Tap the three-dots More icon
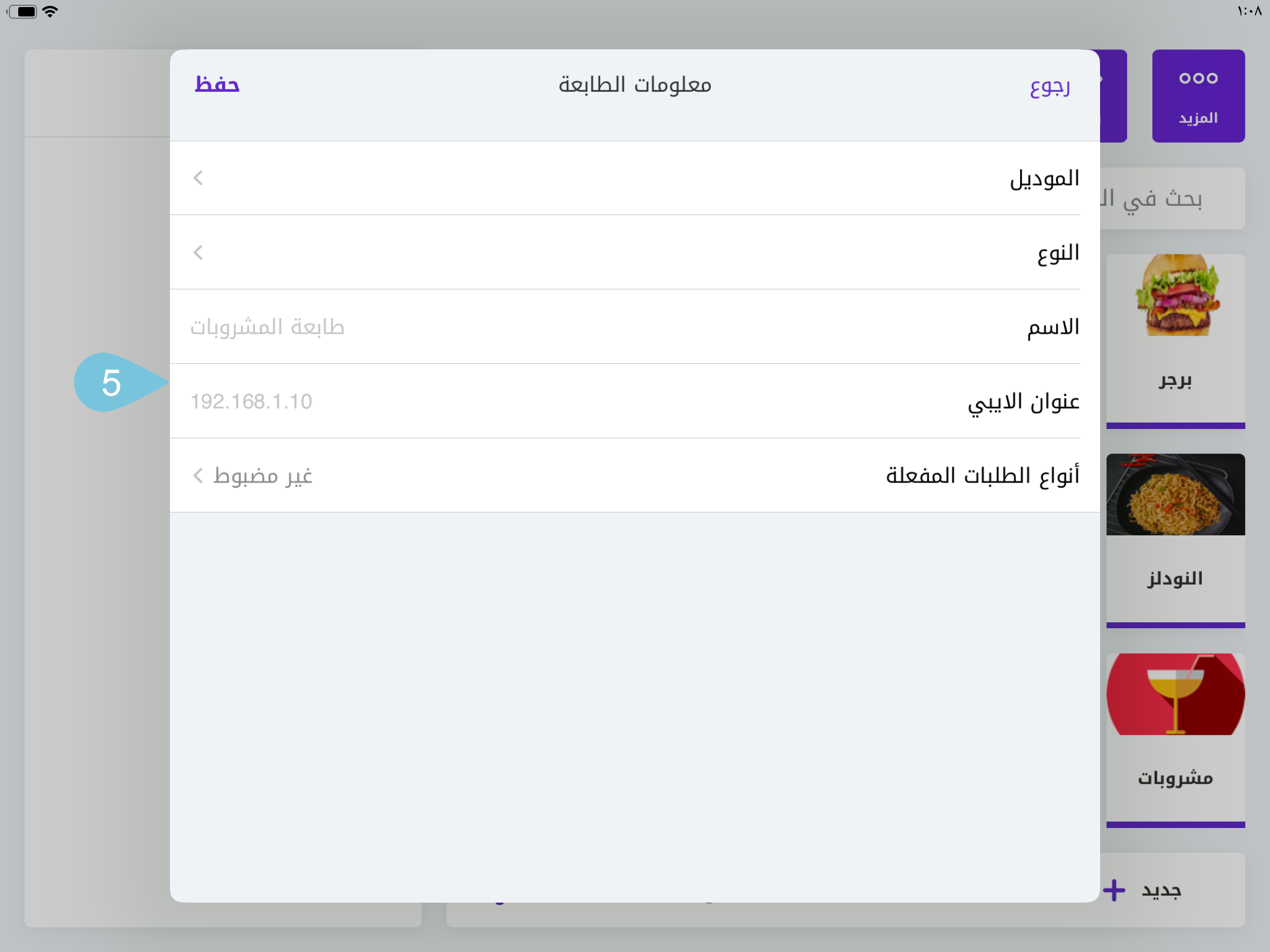The image size is (1270, 952). [1198, 78]
